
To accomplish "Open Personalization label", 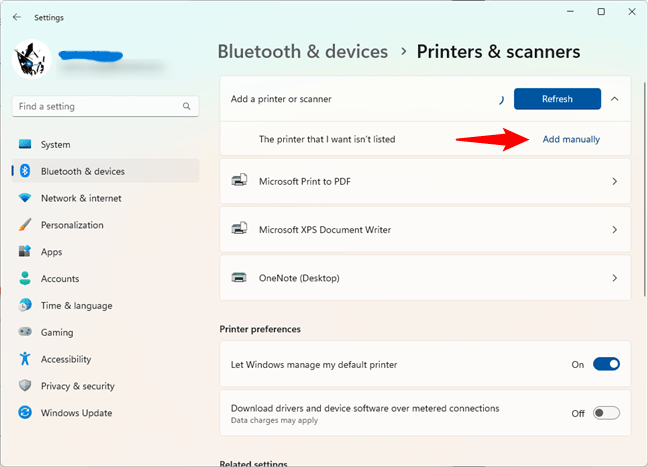I will tap(72, 225).
